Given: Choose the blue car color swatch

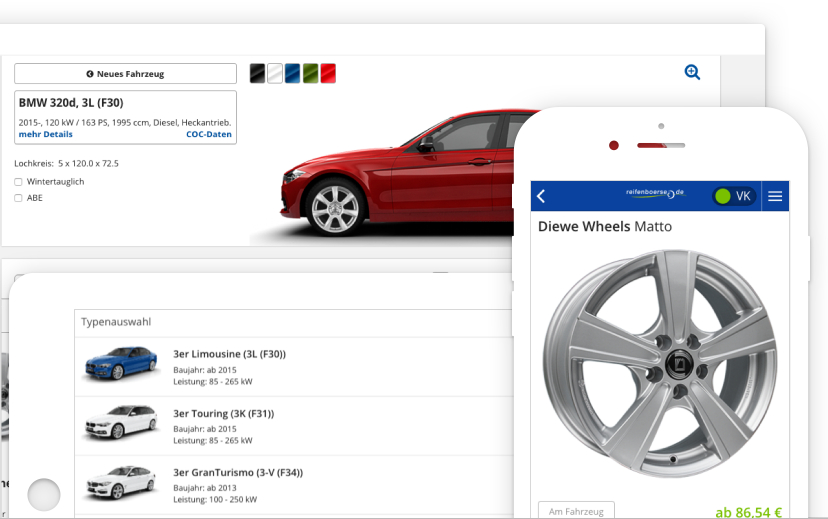Looking at the screenshot, I should (292, 73).
